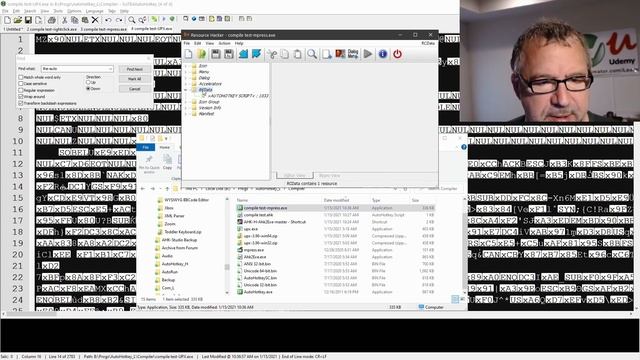
Task: Click the Find magnifier icon in editor toolbar
Action: (x=132, y=20)
